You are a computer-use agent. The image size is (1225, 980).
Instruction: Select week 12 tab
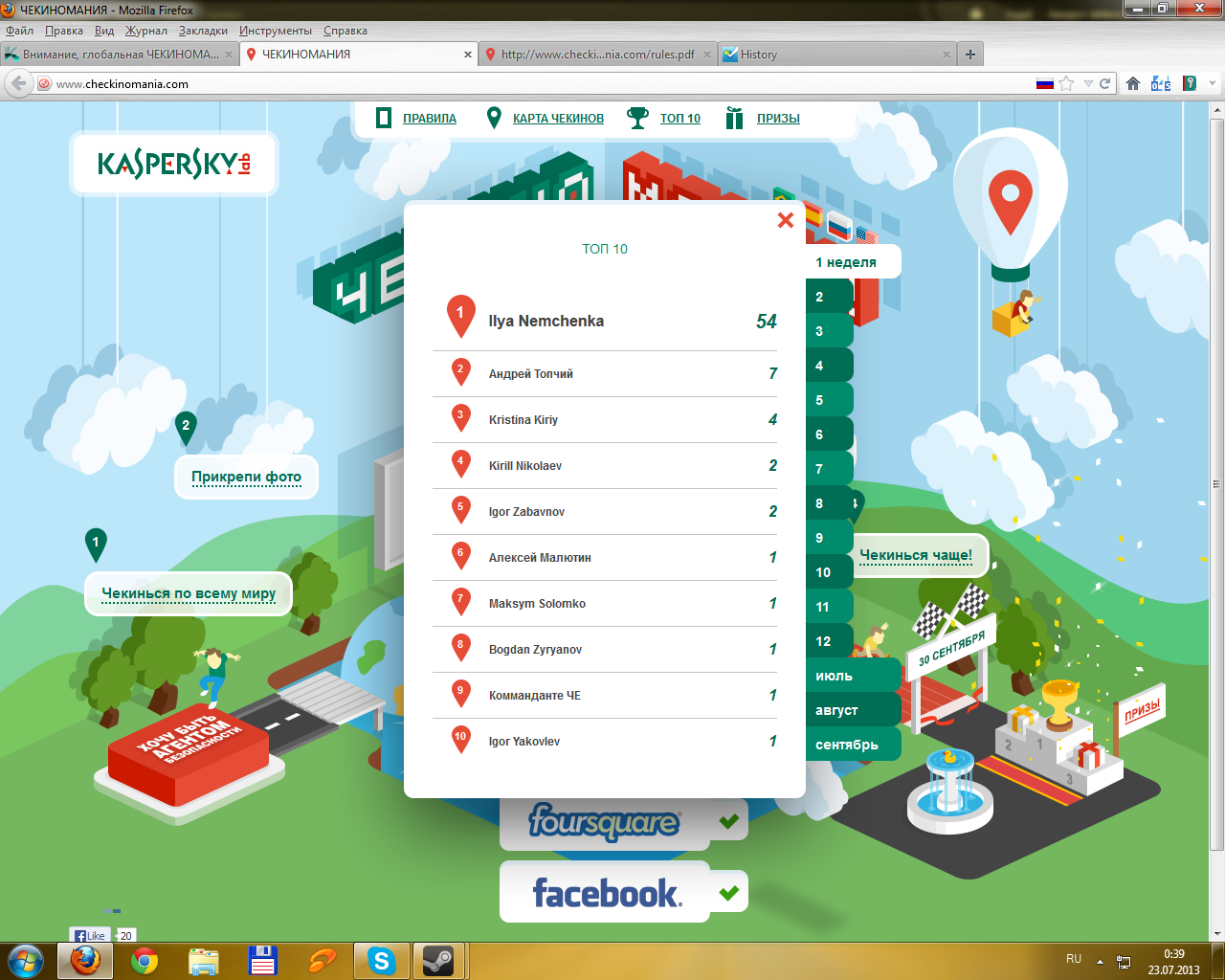[829, 641]
